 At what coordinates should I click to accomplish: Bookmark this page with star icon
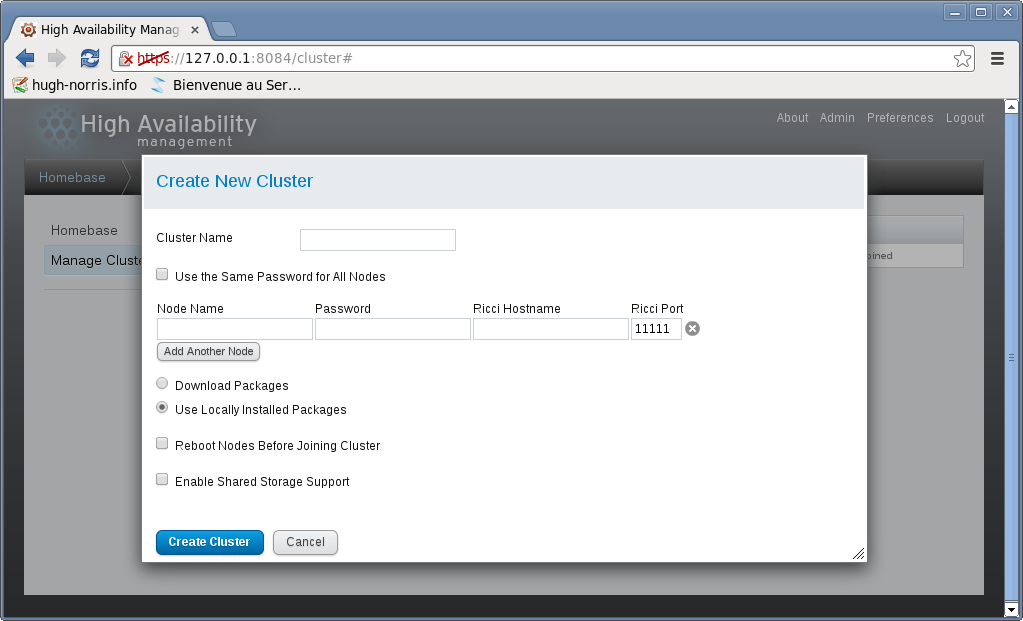pyautogui.click(x=962, y=59)
